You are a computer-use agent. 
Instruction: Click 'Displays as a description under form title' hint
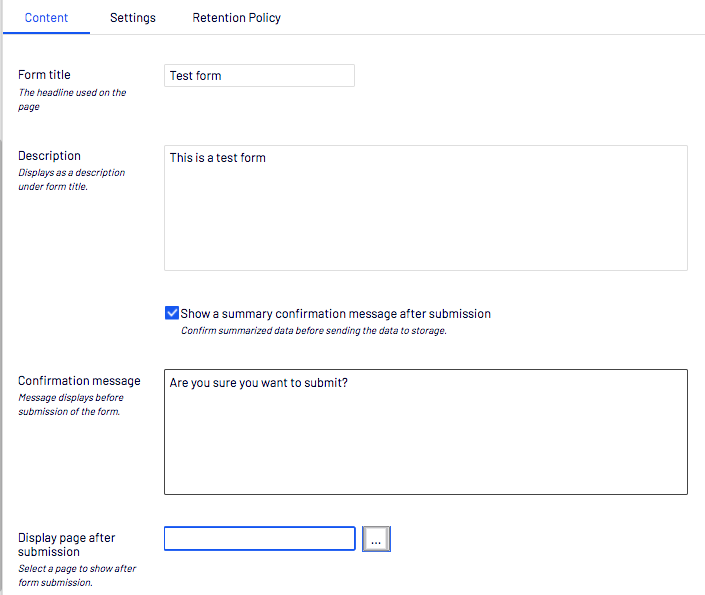click(x=71, y=179)
